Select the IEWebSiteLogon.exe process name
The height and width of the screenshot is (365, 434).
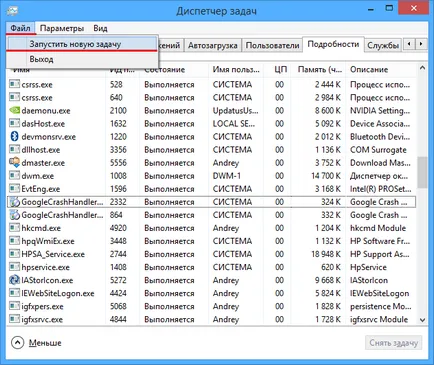click(x=58, y=293)
